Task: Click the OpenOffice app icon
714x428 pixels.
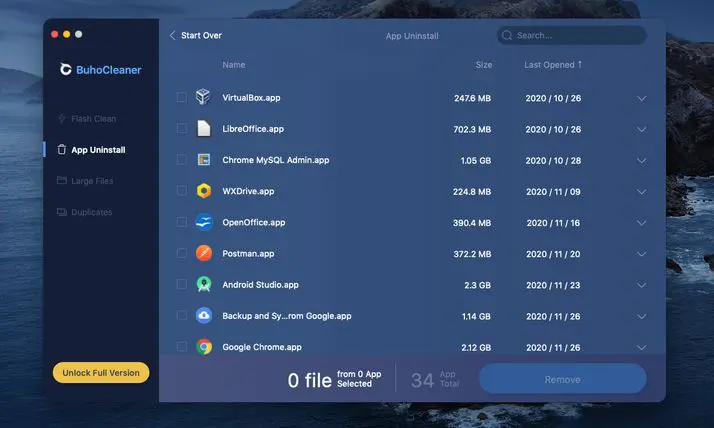Action: point(204,222)
